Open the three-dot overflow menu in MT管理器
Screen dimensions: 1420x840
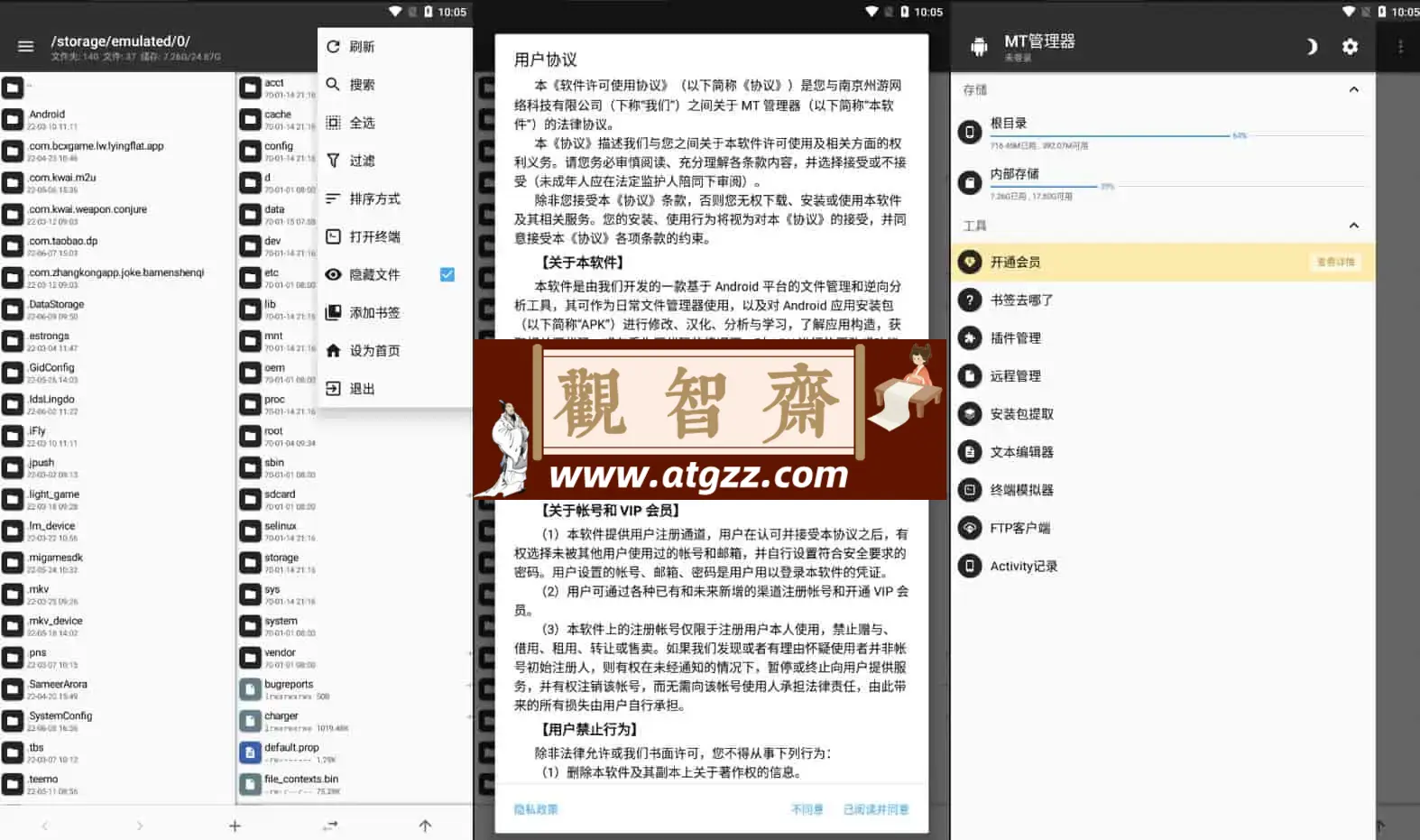1400,46
